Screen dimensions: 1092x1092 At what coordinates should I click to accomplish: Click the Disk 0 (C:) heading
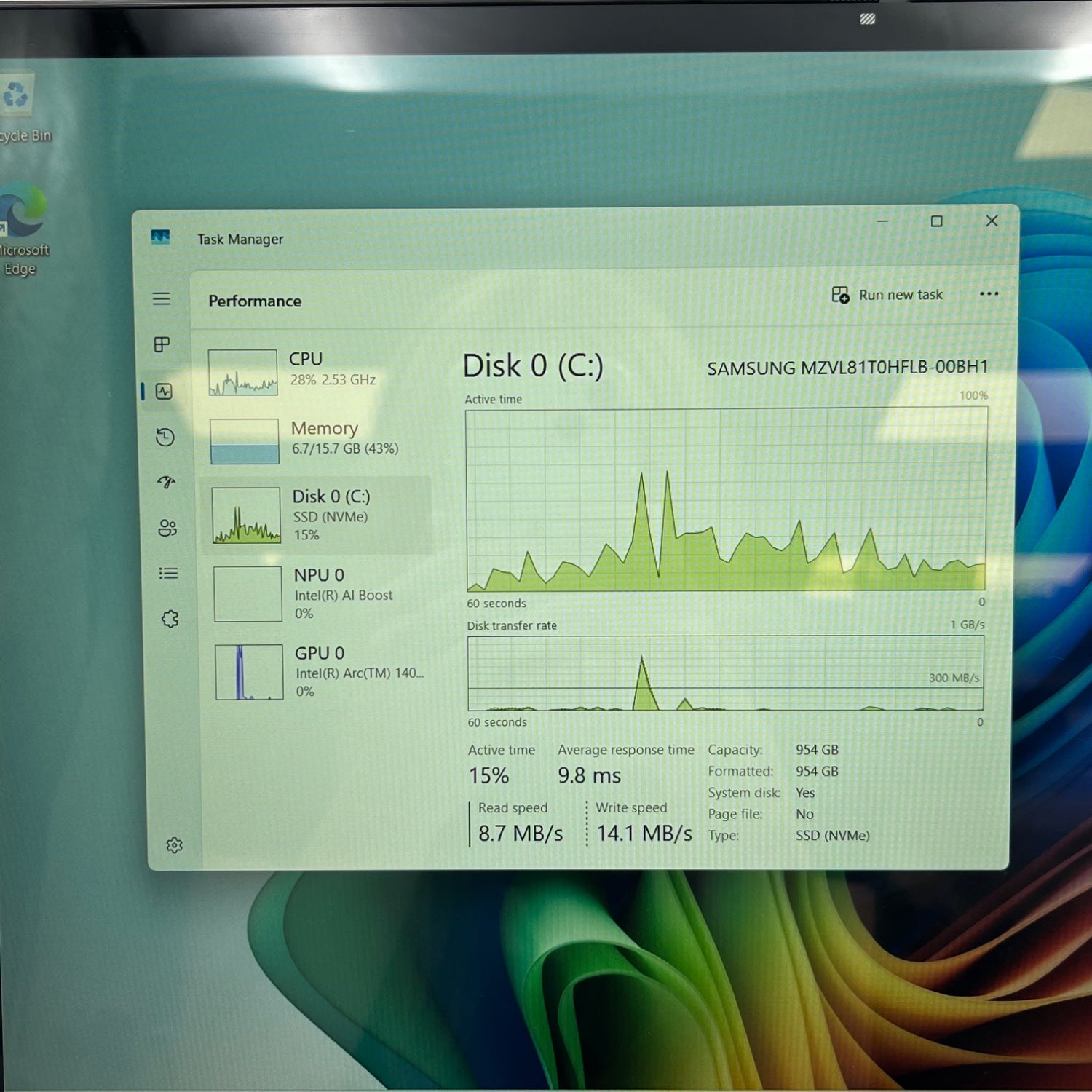tap(533, 366)
